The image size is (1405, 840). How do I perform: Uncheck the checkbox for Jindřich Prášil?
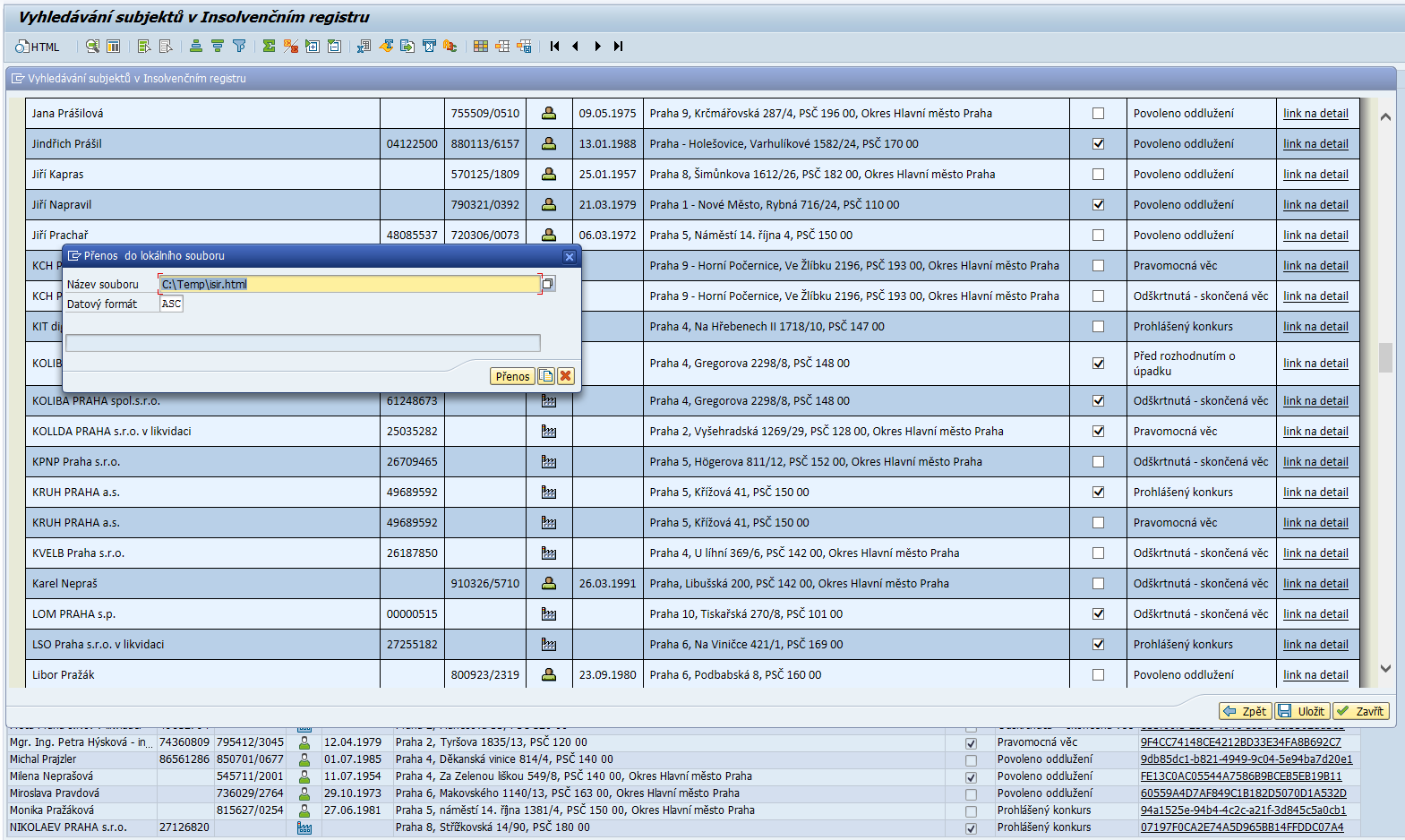click(x=1098, y=144)
